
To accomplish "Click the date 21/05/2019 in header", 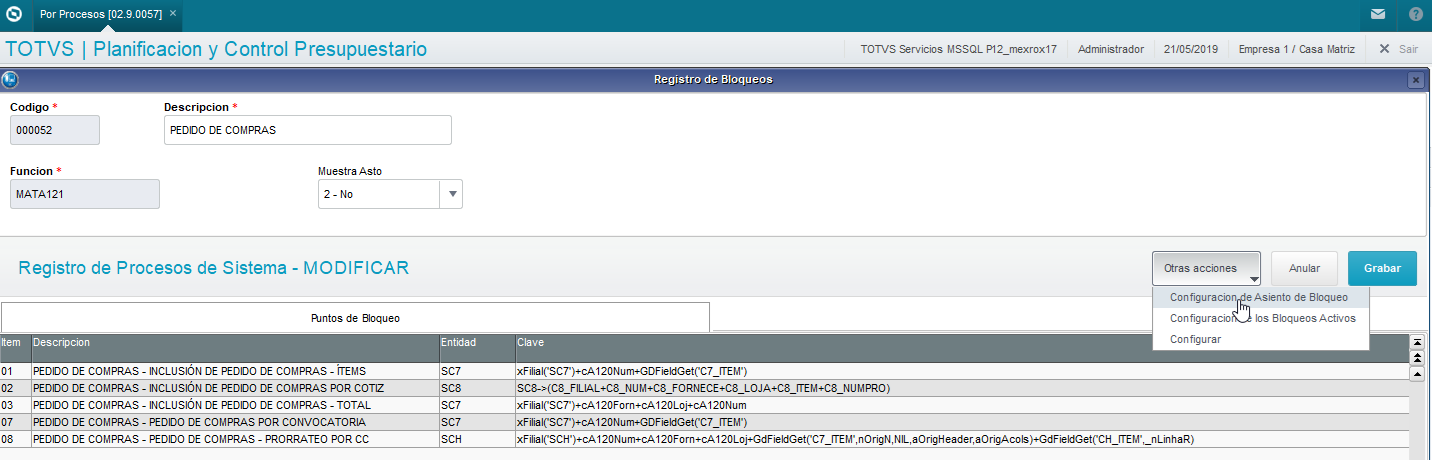I will click(1191, 48).
